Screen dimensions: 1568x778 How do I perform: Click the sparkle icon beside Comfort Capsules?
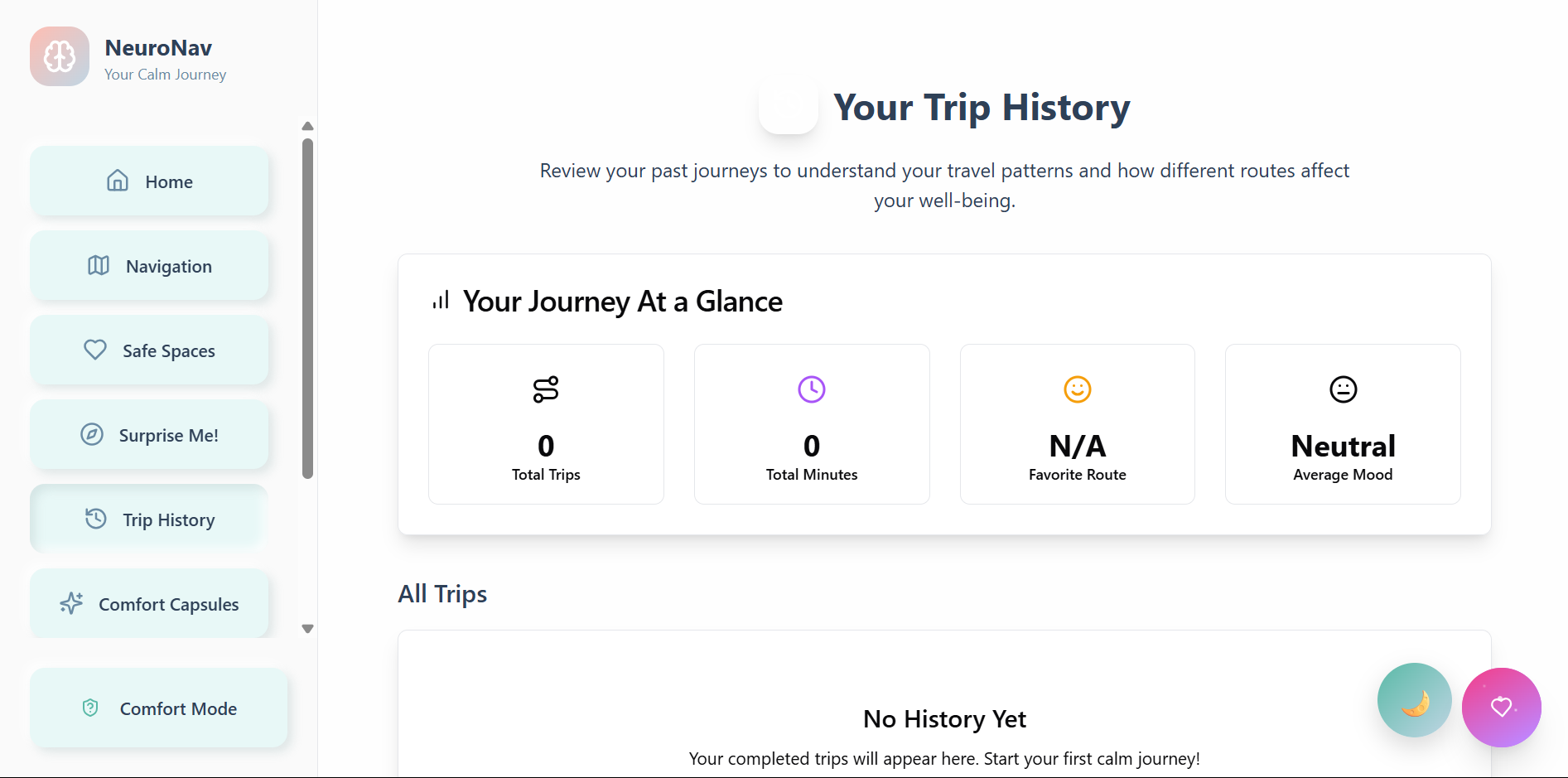click(x=72, y=603)
